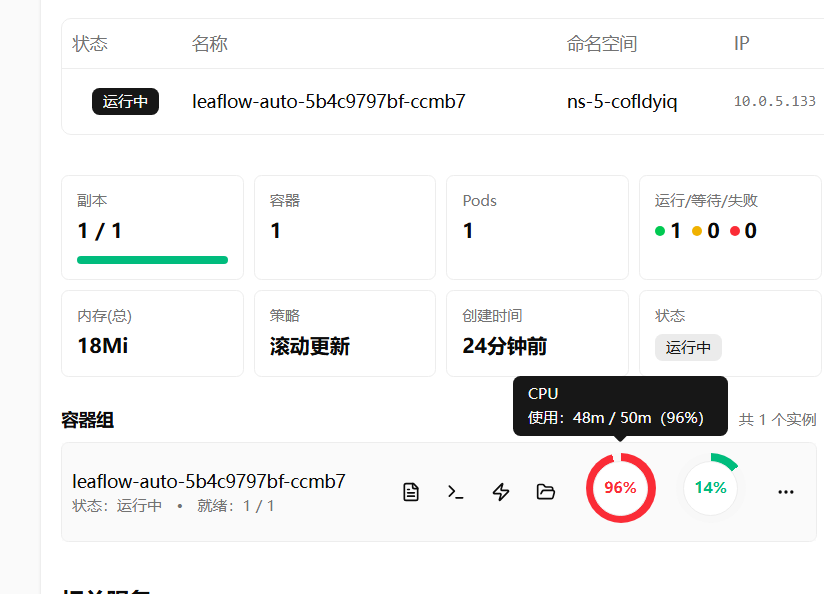Click the 创建时间 card label
This screenshot has height=594, width=824.
[x=492, y=316]
